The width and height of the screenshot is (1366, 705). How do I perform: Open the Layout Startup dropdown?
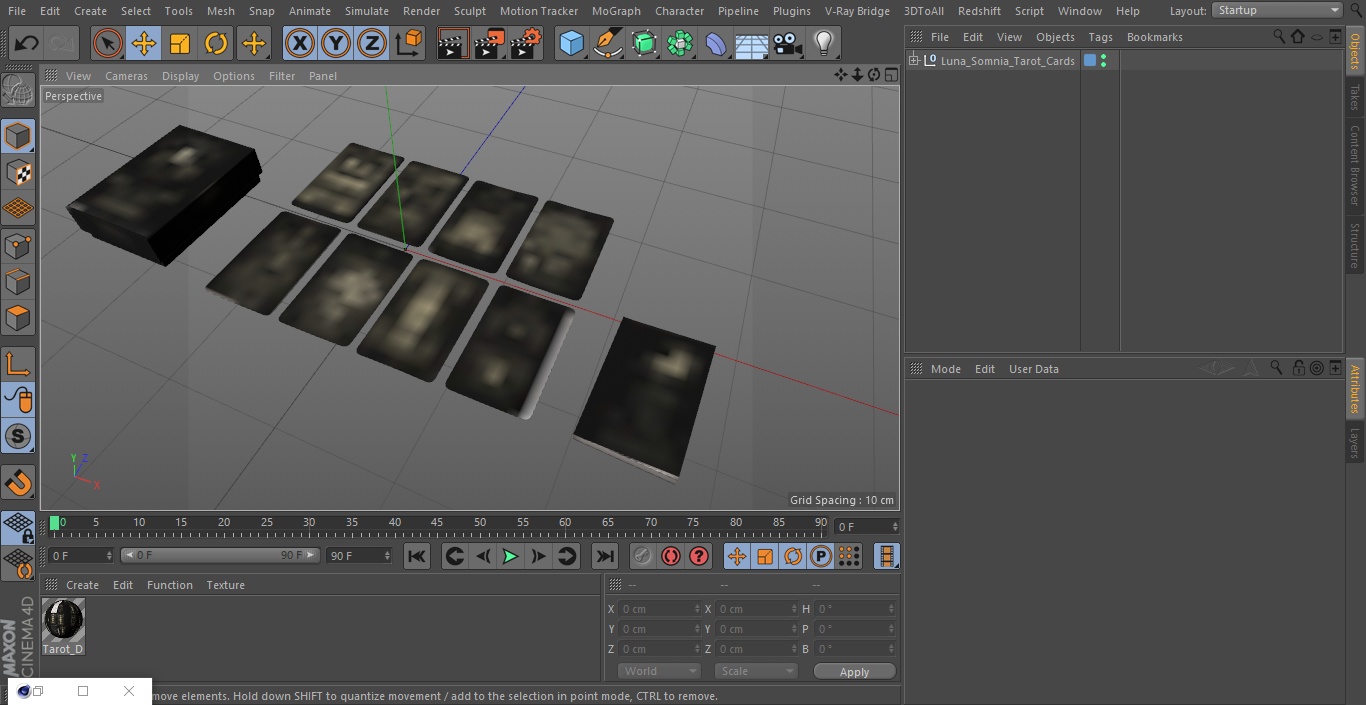[x=1278, y=10]
